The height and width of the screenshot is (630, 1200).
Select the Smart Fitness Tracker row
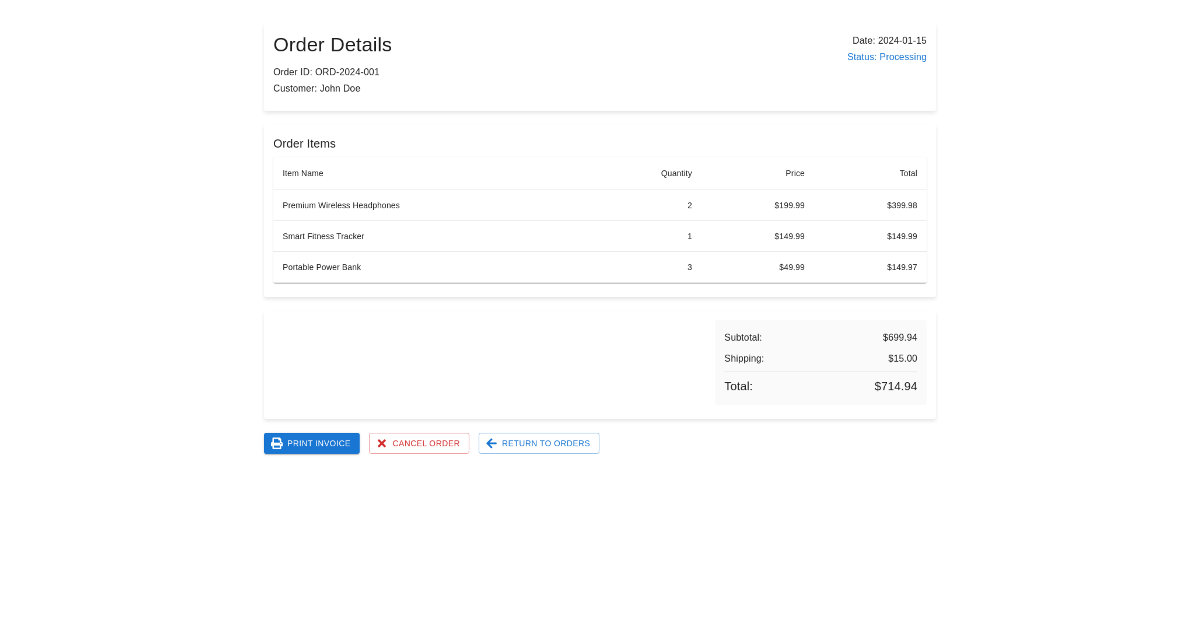coord(600,236)
